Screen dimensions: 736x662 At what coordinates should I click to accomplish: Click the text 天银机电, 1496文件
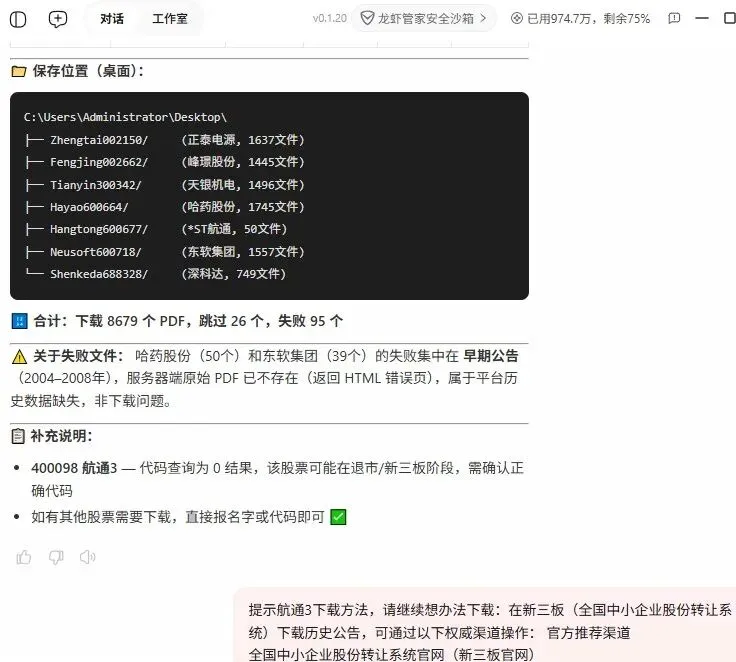(243, 185)
